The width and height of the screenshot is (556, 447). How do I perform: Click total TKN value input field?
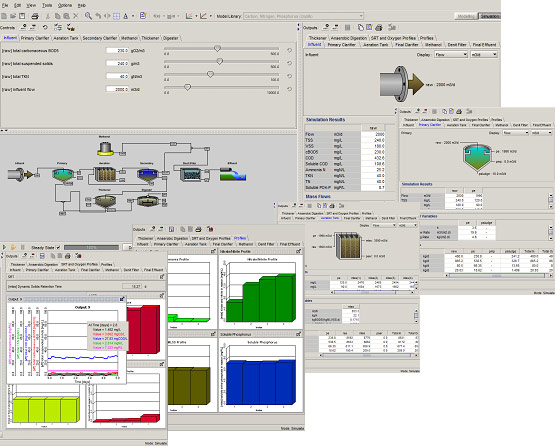117,76
